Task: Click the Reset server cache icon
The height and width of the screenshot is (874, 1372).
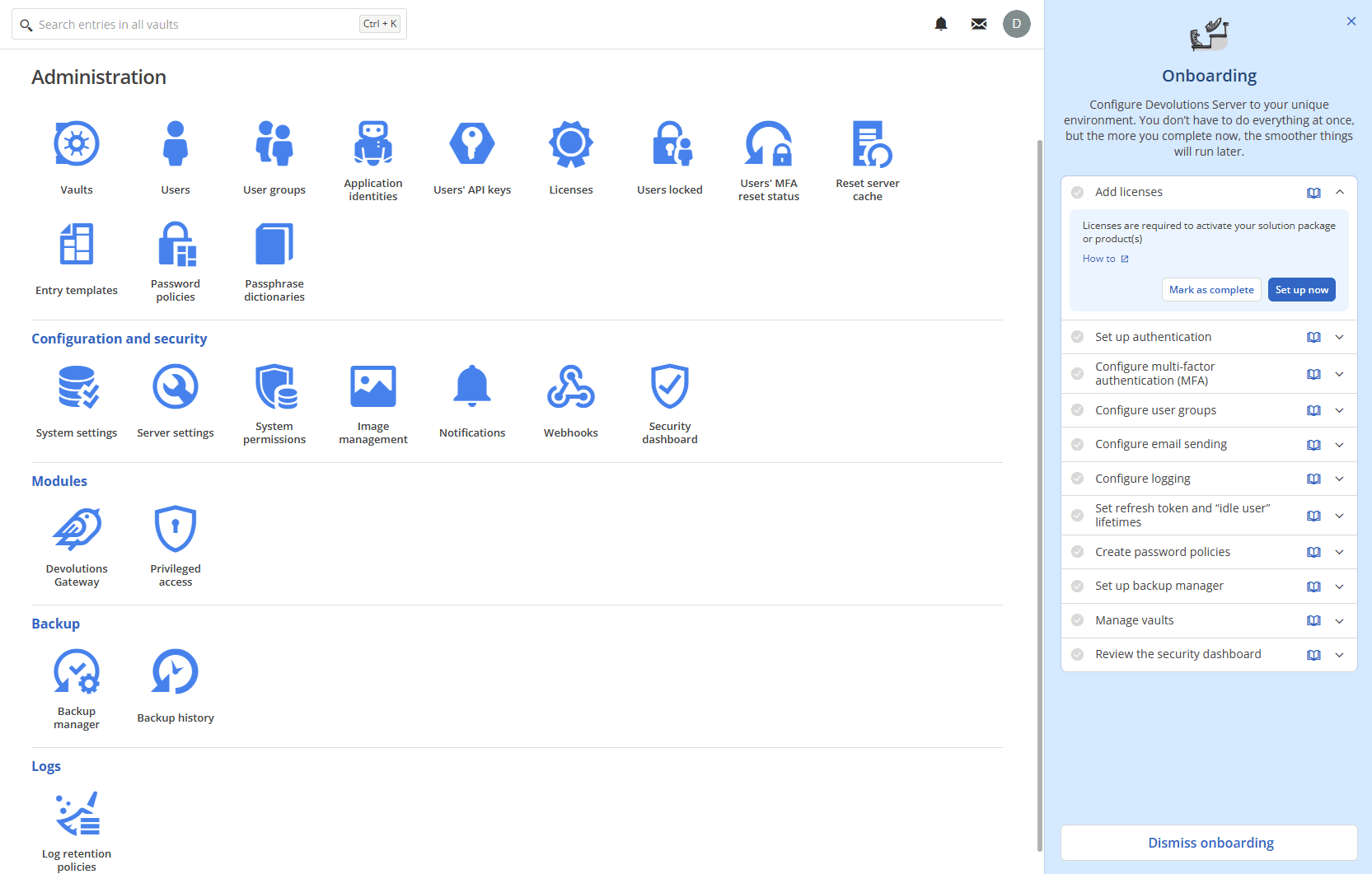Action: click(x=867, y=143)
